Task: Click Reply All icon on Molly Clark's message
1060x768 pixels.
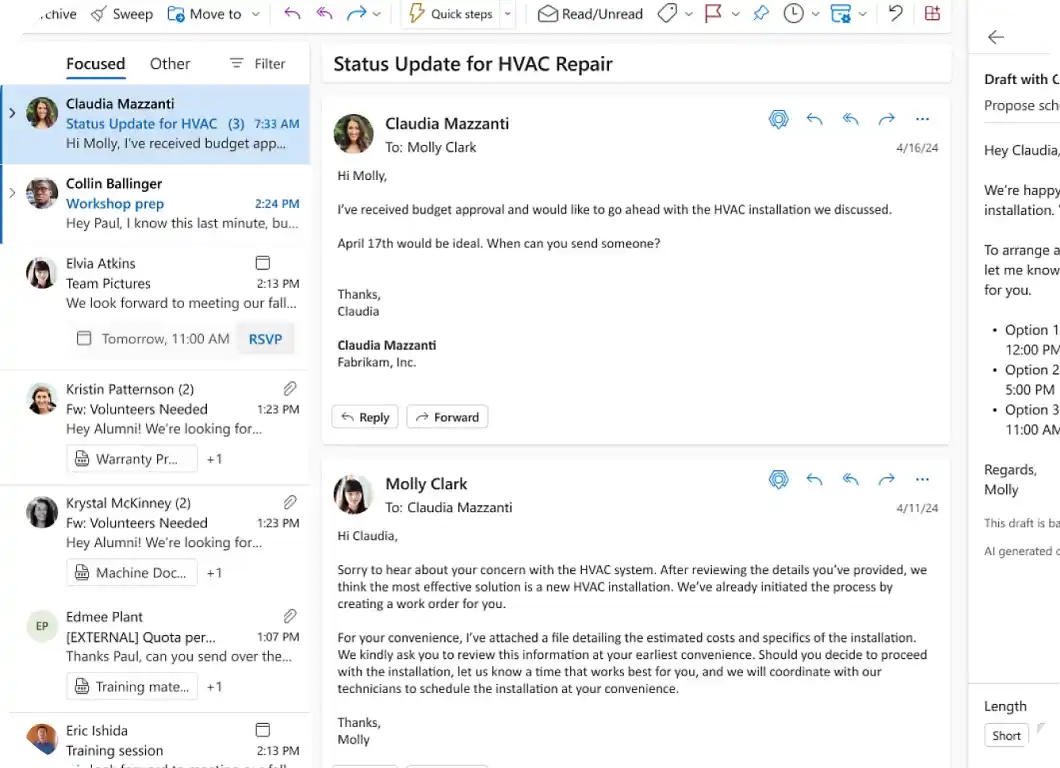Action: 850,479
